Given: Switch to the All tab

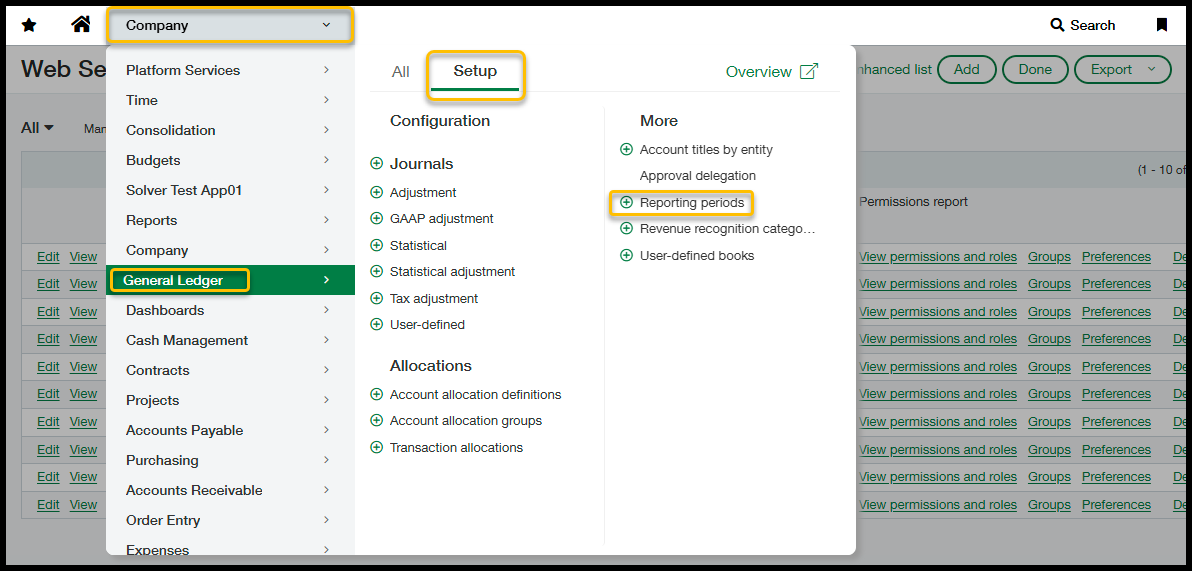Looking at the screenshot, I should coord(401,72).
